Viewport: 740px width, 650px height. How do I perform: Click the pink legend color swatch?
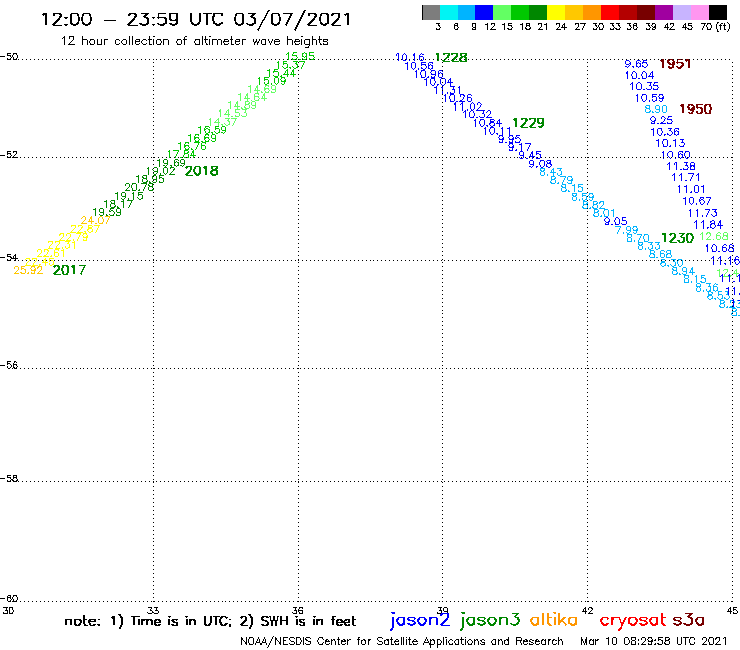[699, 12]
